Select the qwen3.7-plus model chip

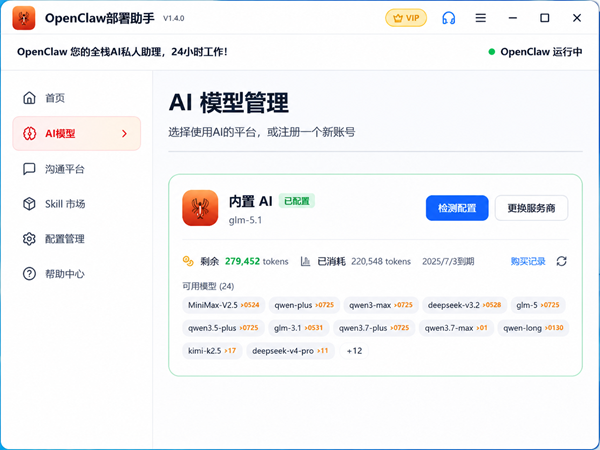pos(374,328)
